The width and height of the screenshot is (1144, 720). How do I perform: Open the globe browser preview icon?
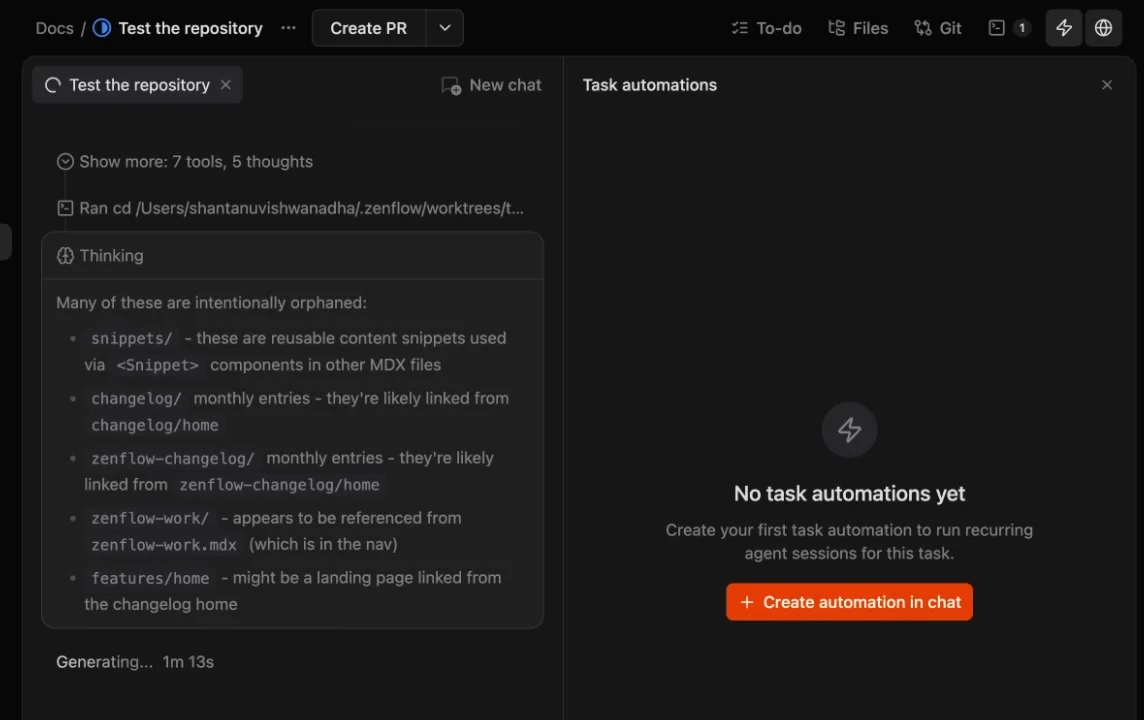pyautogui.click(x=1103, y=28)
